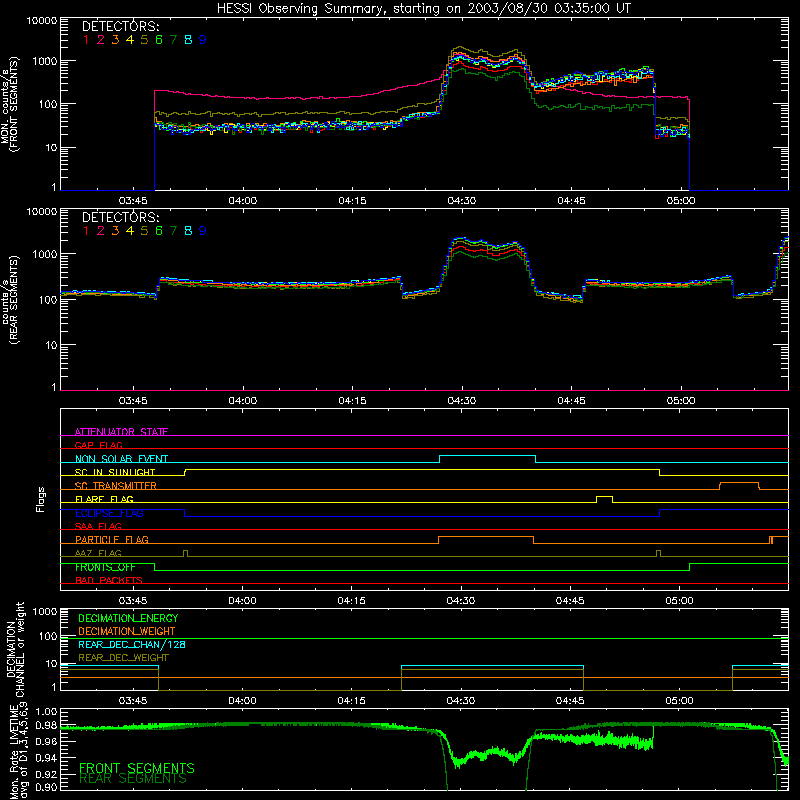
Task: Select detector 4 legend number in rear segments panel
Action: coord(130,231)
